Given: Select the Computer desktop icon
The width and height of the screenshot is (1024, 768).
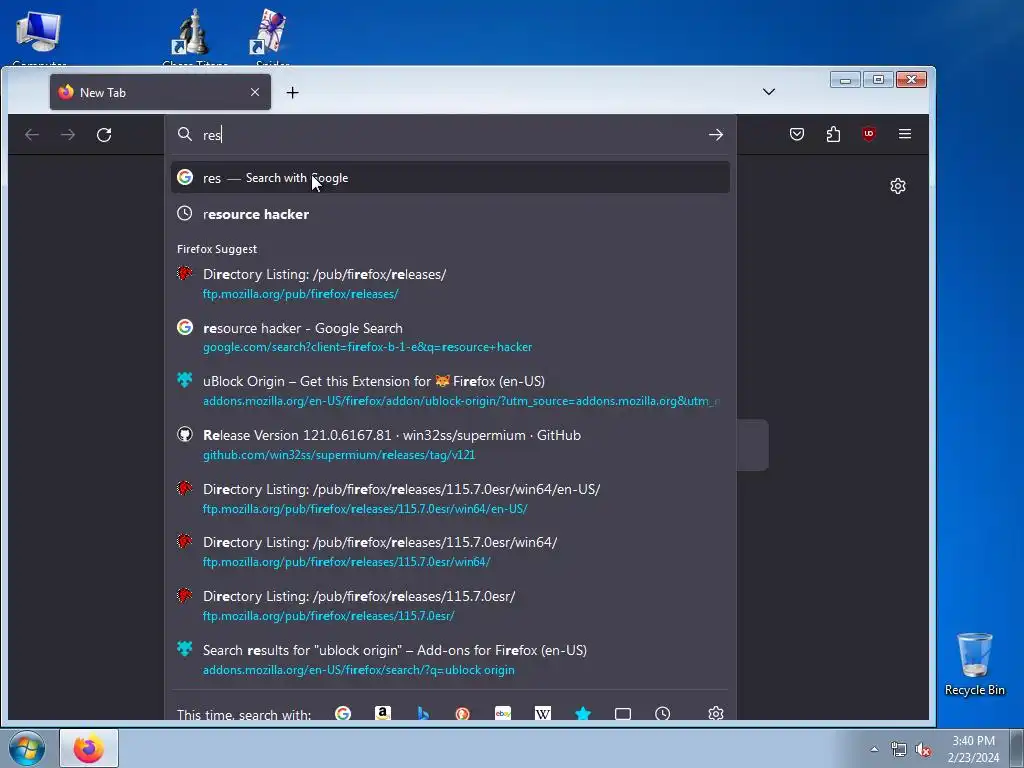Looking at the screenshot, I should (39, 37).
